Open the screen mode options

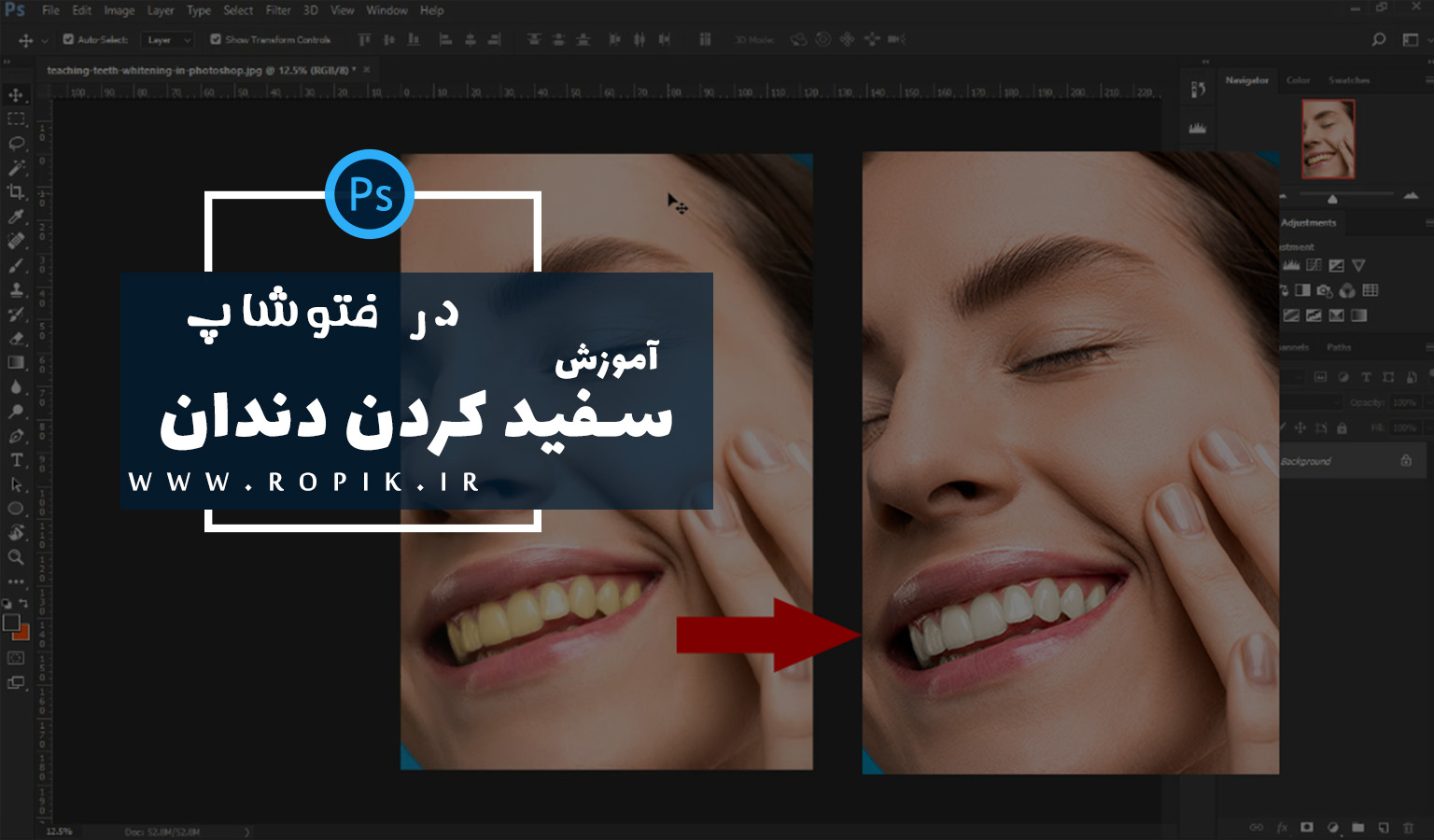16,682
